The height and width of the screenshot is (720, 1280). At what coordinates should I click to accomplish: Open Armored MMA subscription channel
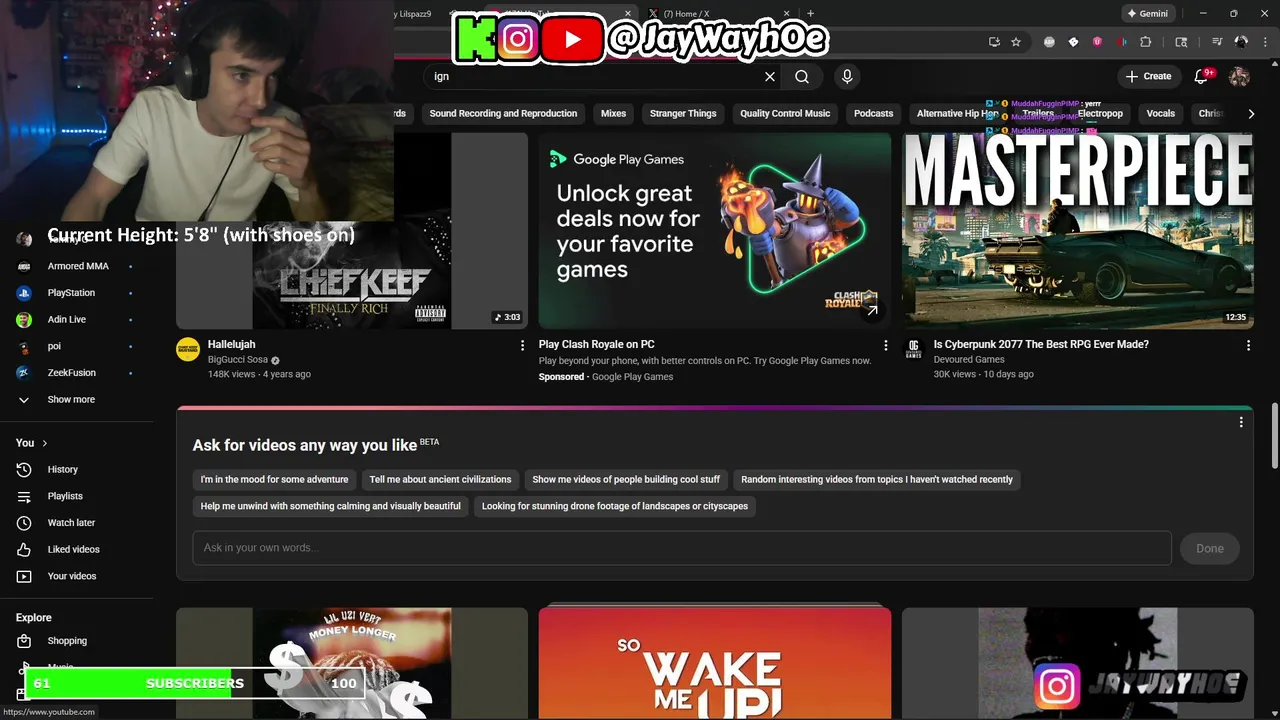[x=77, y=266]
